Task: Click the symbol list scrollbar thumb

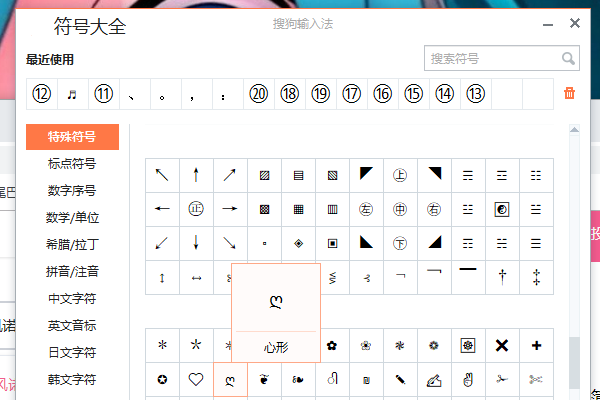Action: (x=574, y=363)
